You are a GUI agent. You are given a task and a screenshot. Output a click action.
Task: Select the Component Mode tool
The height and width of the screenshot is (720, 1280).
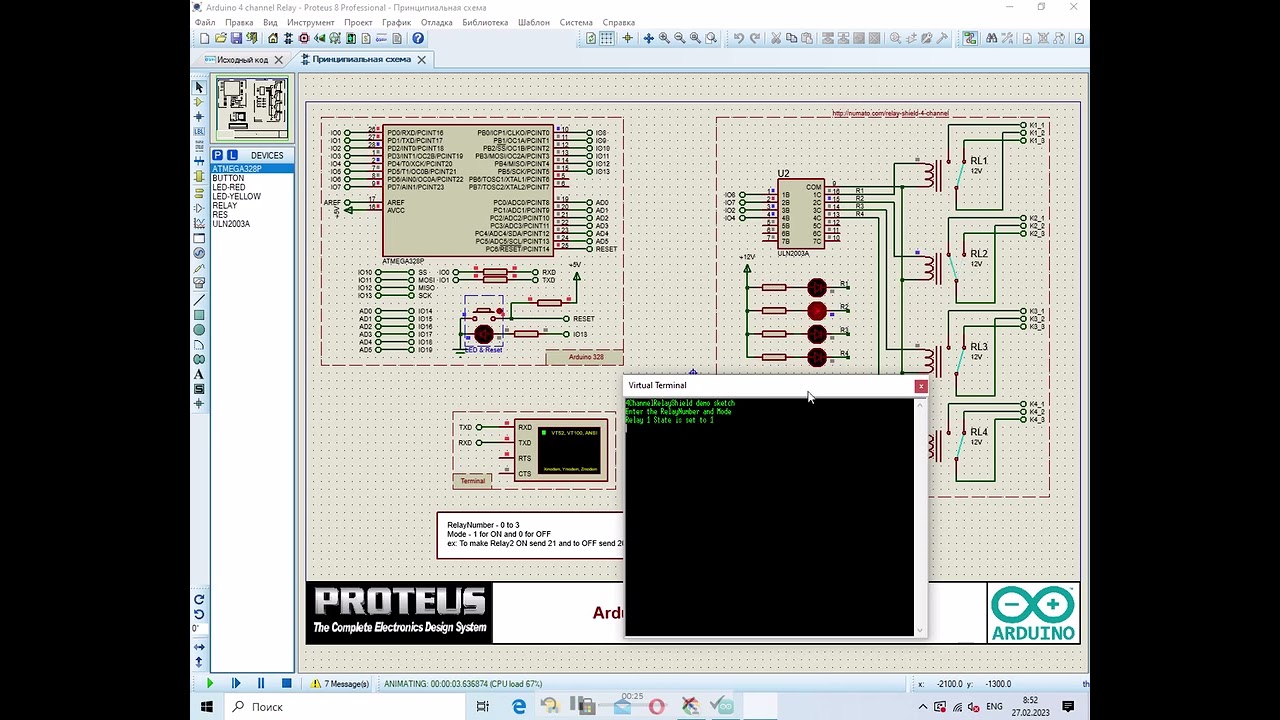click(199, 102)
